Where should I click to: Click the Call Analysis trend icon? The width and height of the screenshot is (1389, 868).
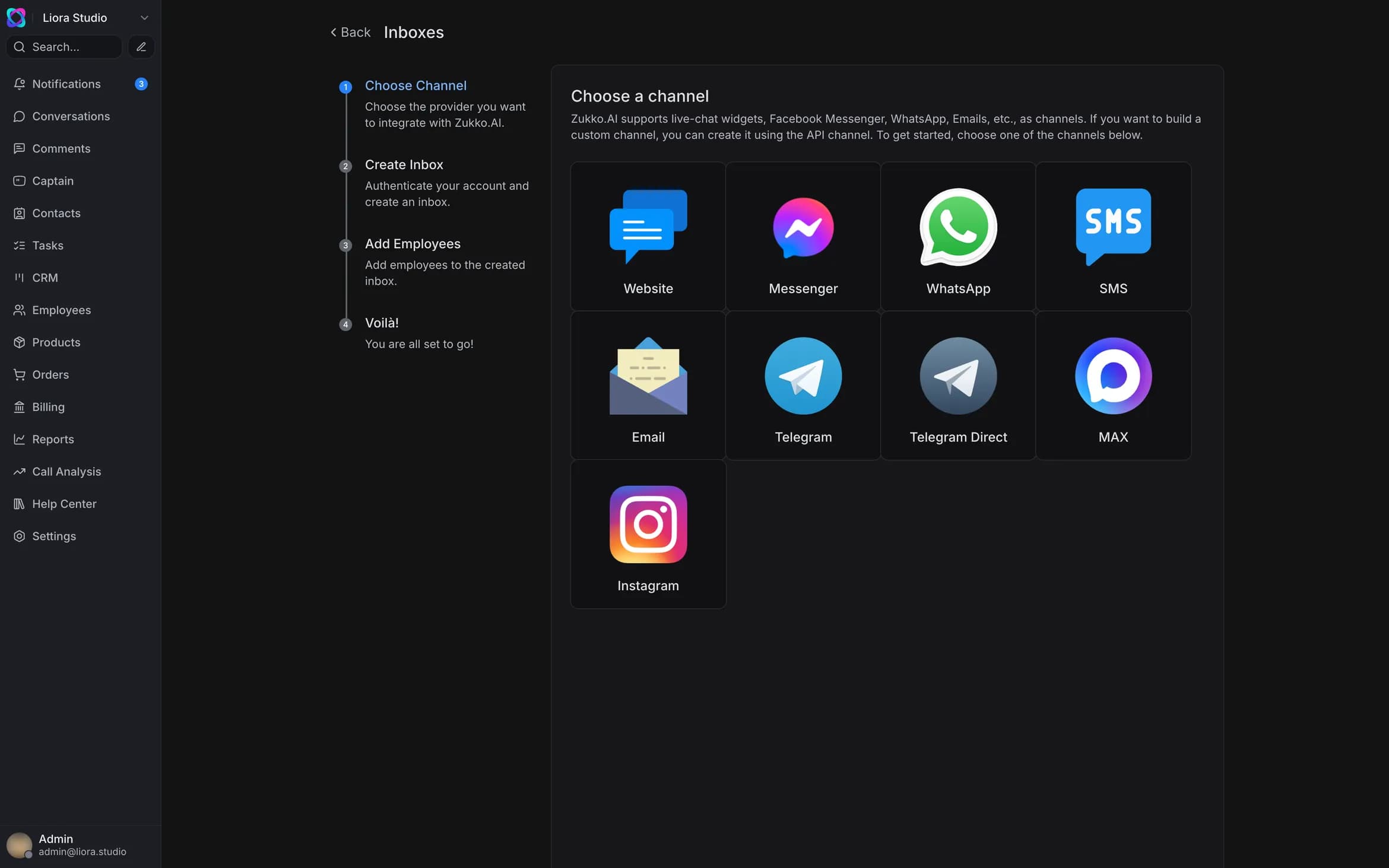(x=20, y=472)
